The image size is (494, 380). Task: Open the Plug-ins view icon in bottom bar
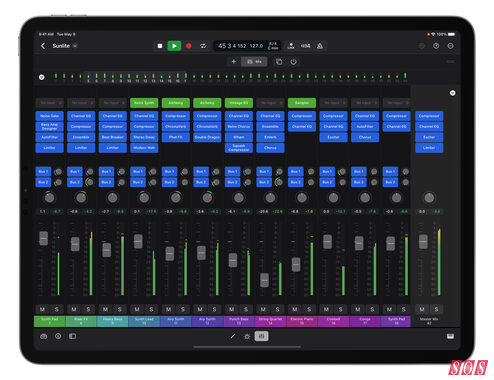[247, 336]
